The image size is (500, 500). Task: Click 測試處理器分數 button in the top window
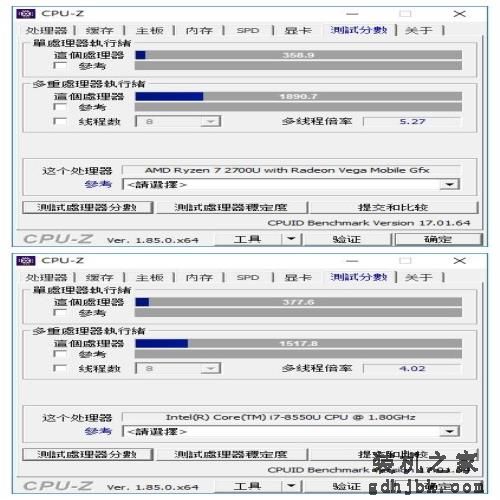pos(87,207)
